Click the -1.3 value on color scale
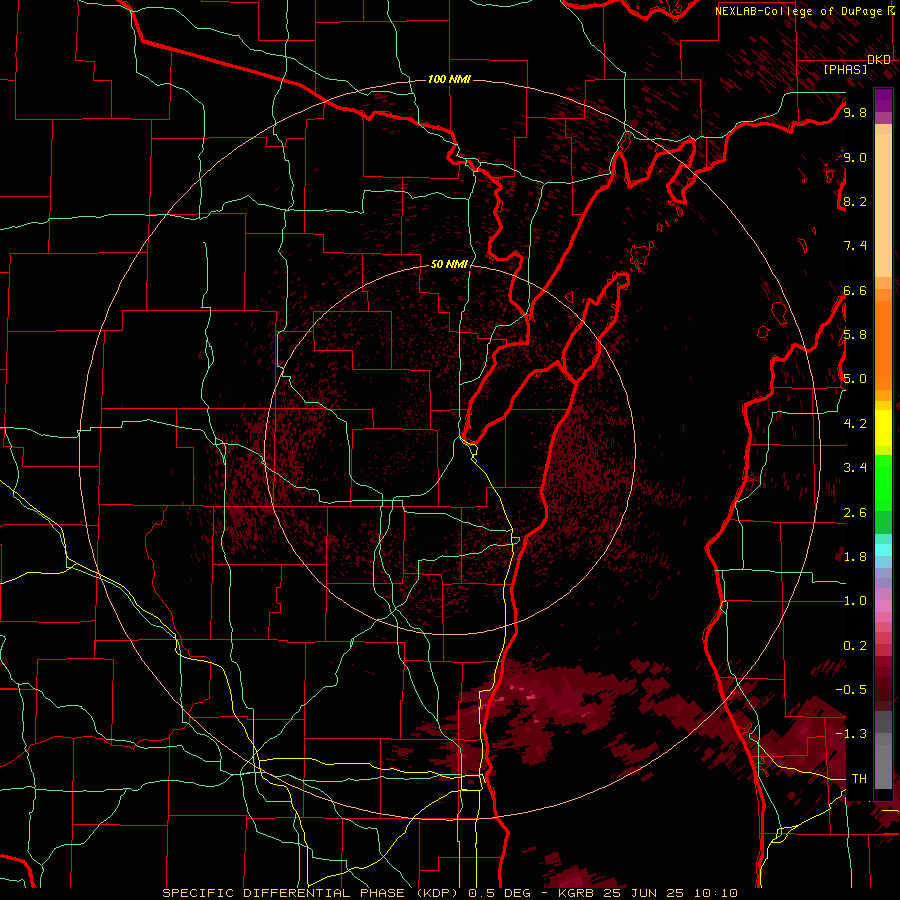Screen dimensions: 900x900 852,734
